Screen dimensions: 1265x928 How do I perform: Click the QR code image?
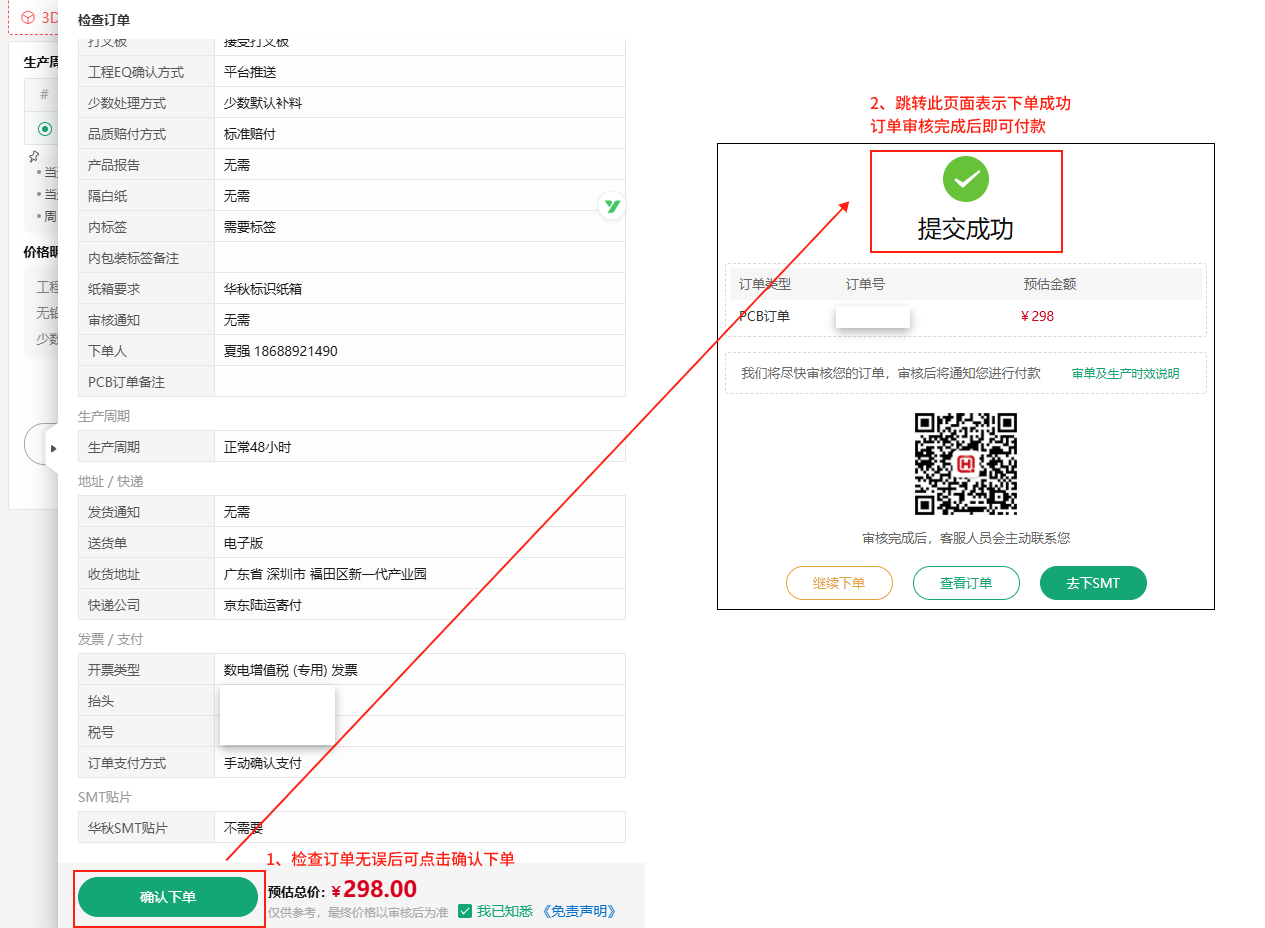tap(965, 463)
